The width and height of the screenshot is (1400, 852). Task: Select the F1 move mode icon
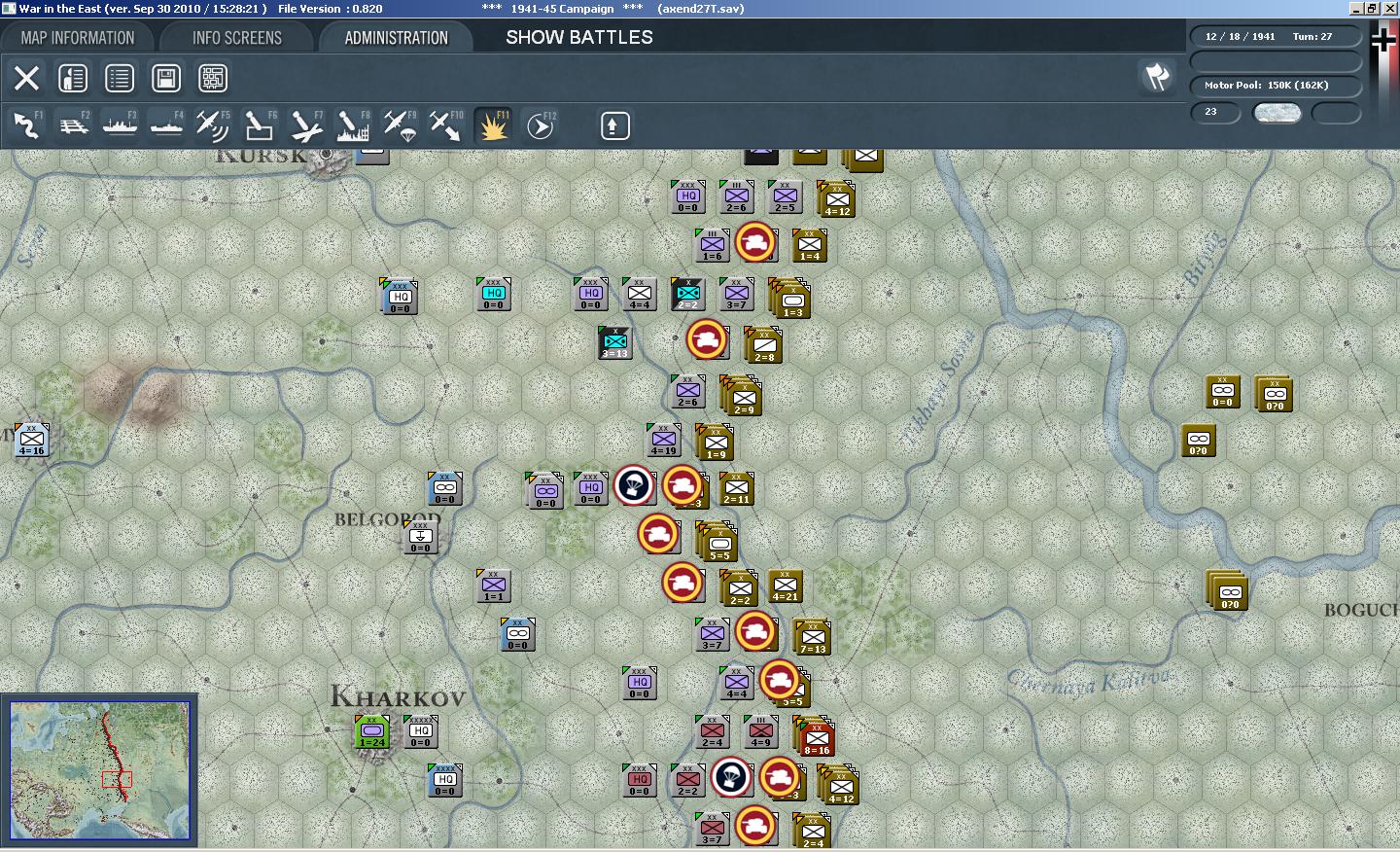tap(26, 125)
